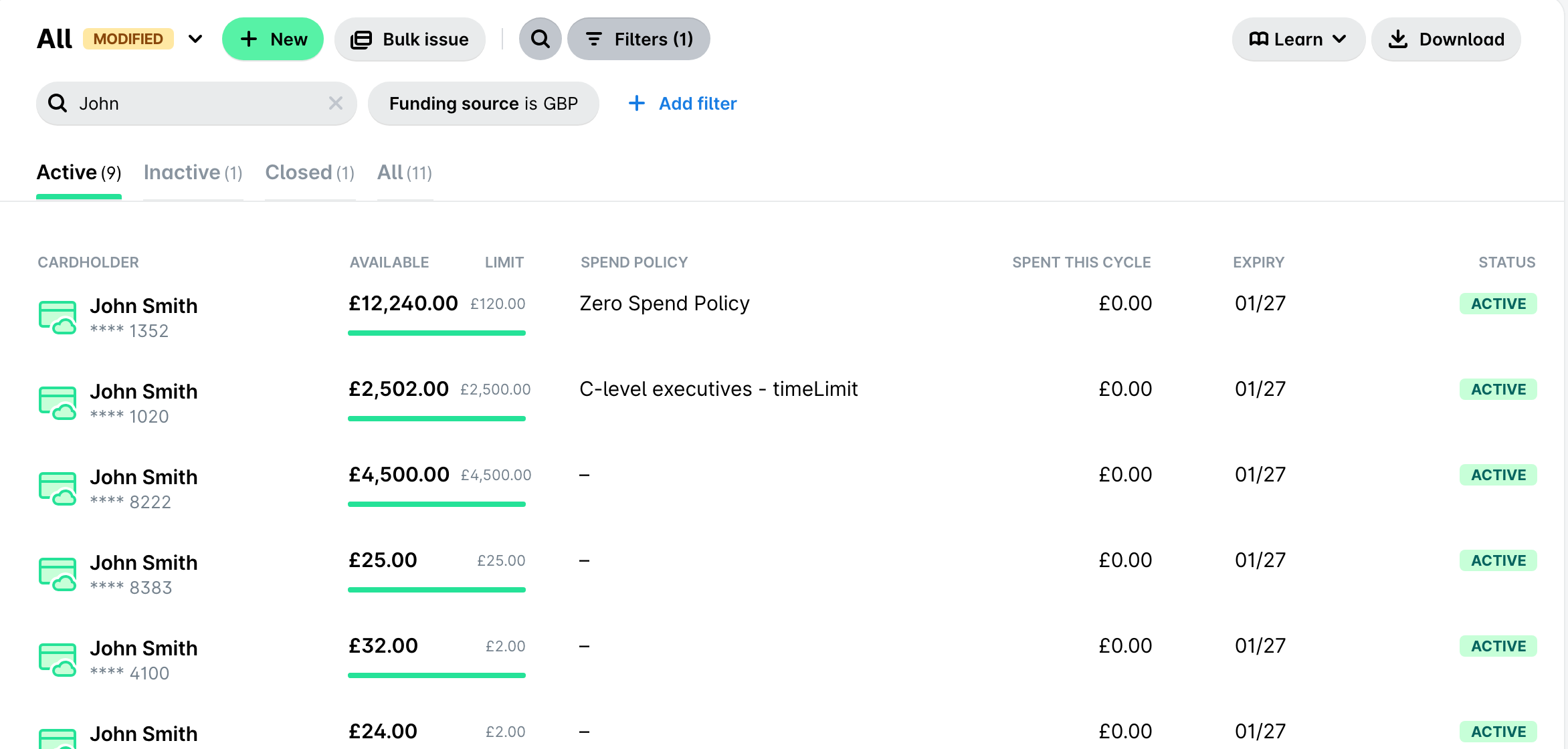The width and height of the screenshot is (1568, 749).
Task: Expand the All view dropdown chevron
Action: point(195,39)
